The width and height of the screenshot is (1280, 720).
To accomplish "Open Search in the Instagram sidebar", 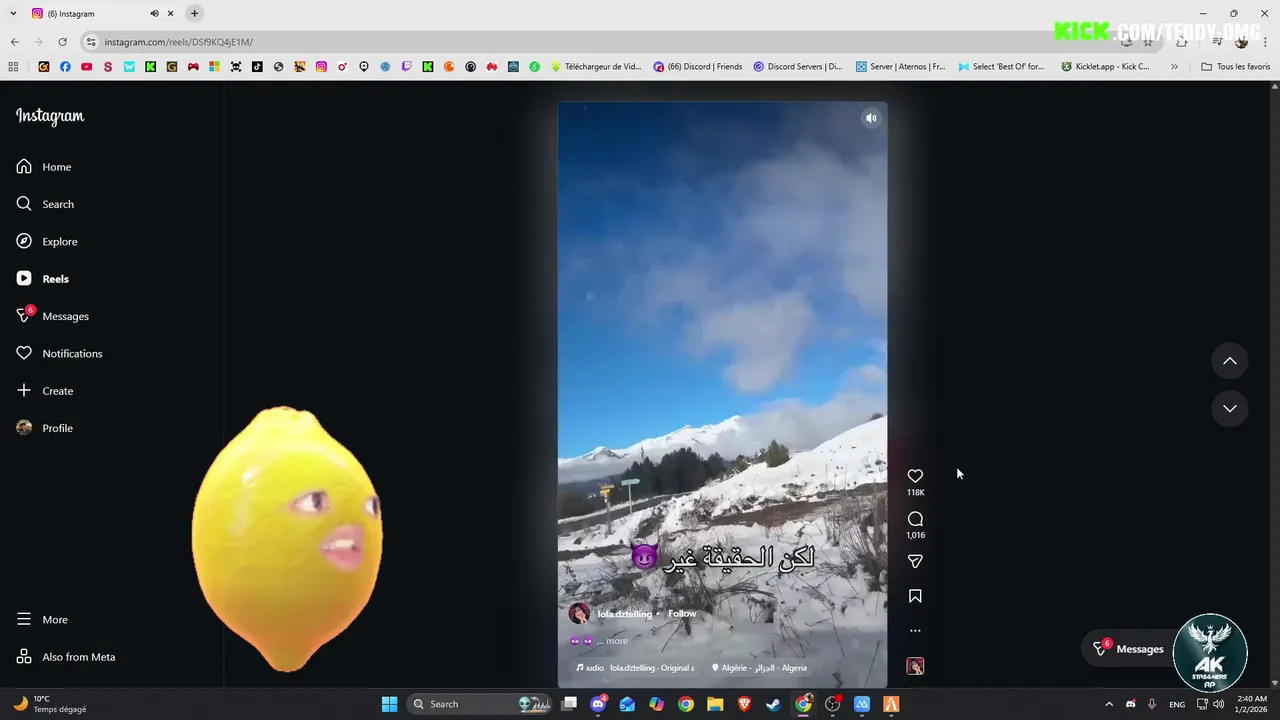I will click(x=45, y=204).
